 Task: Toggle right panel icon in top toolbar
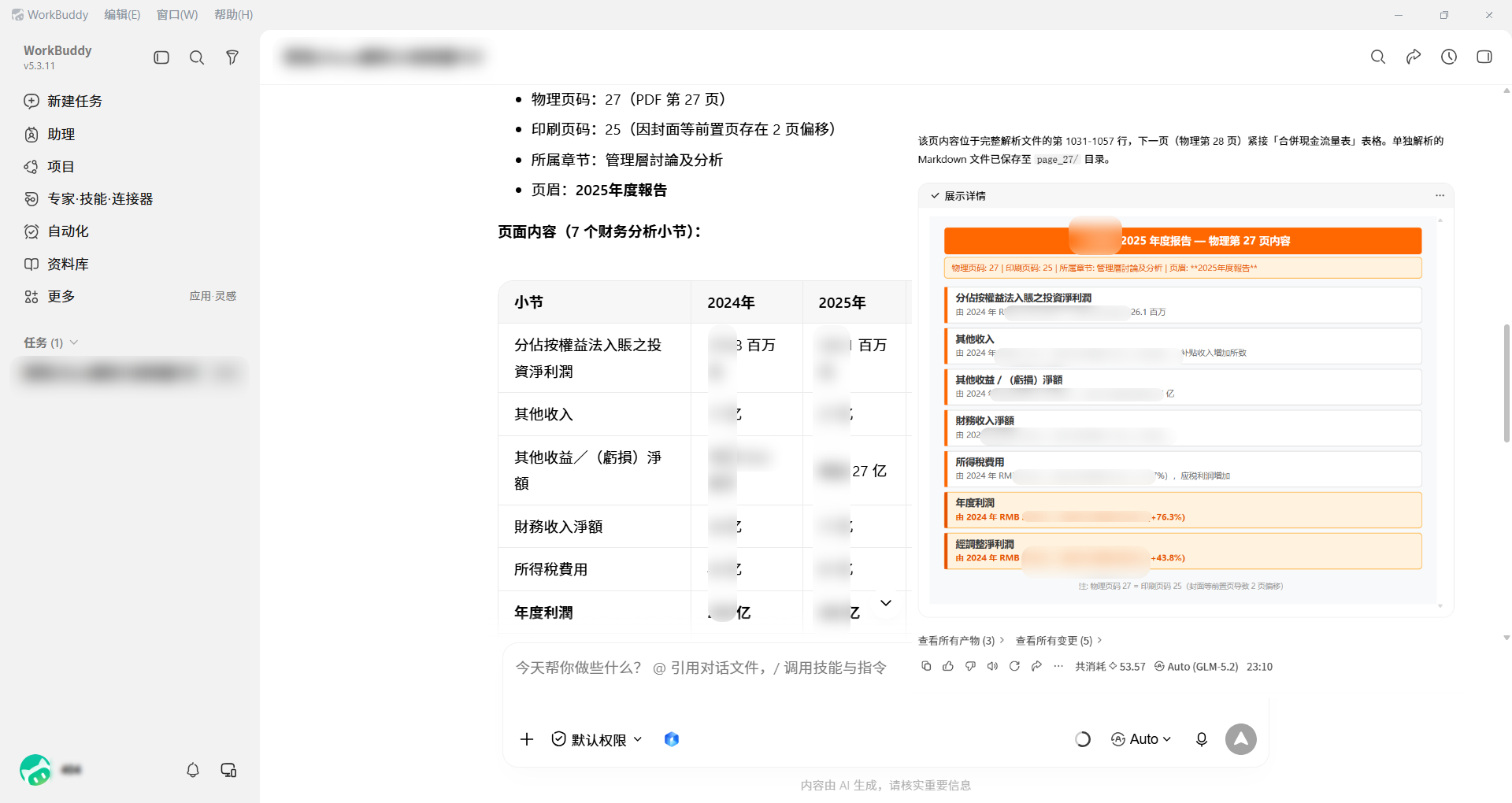1484,57
